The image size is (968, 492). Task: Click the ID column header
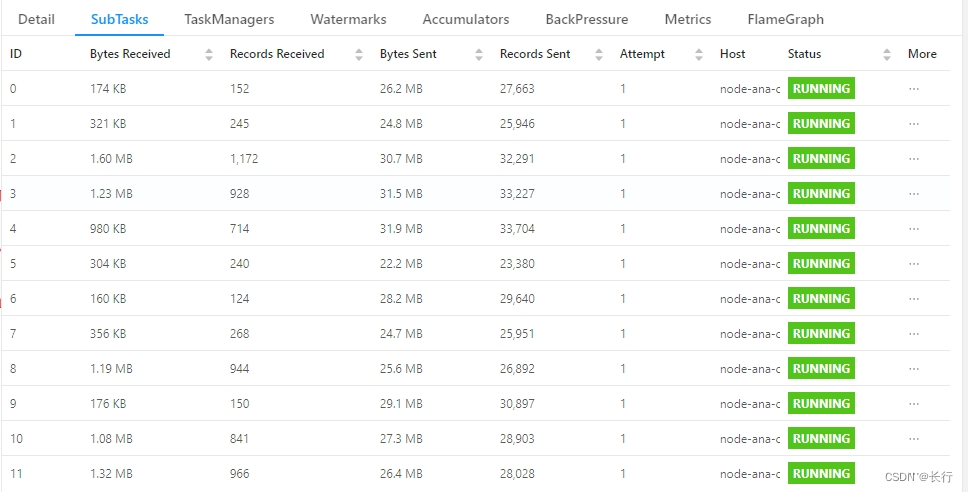[16, 54]
